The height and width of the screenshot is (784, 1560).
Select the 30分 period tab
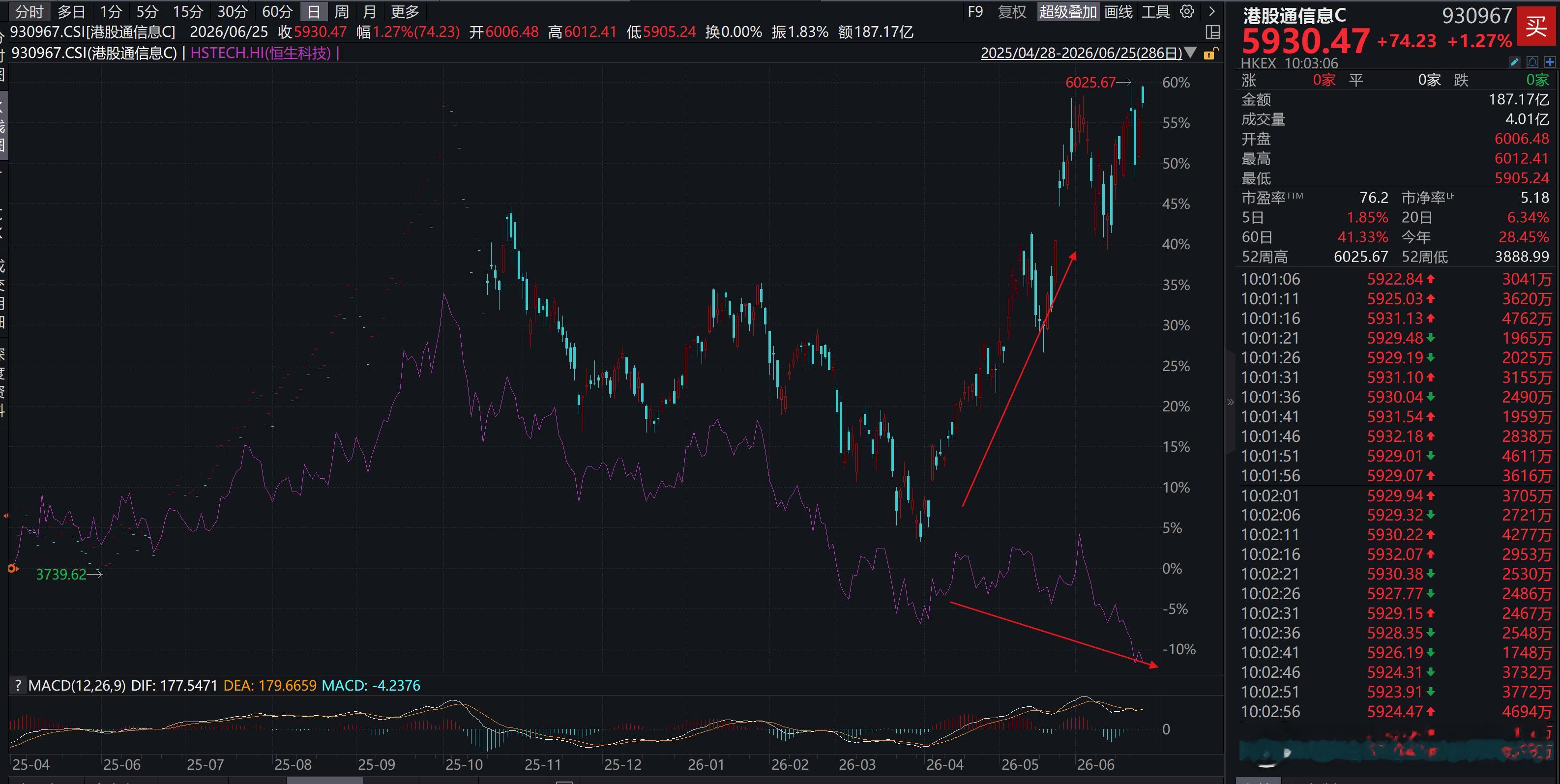point(233,11)
